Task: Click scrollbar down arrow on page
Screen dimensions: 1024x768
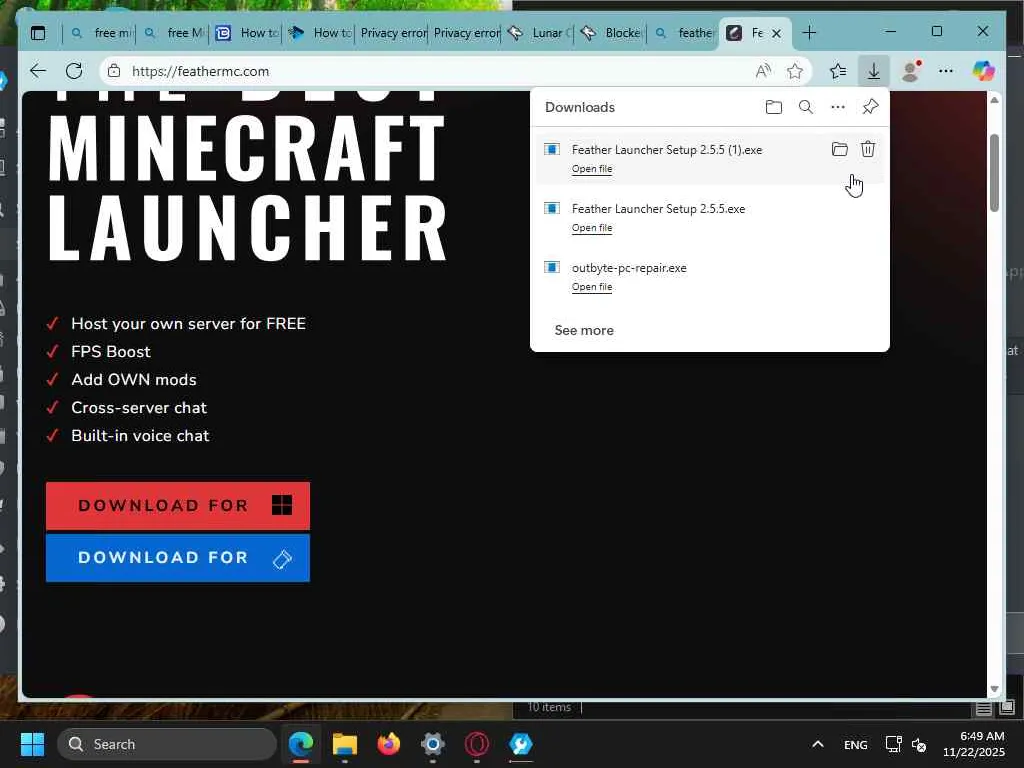Action: pos(994,689)
